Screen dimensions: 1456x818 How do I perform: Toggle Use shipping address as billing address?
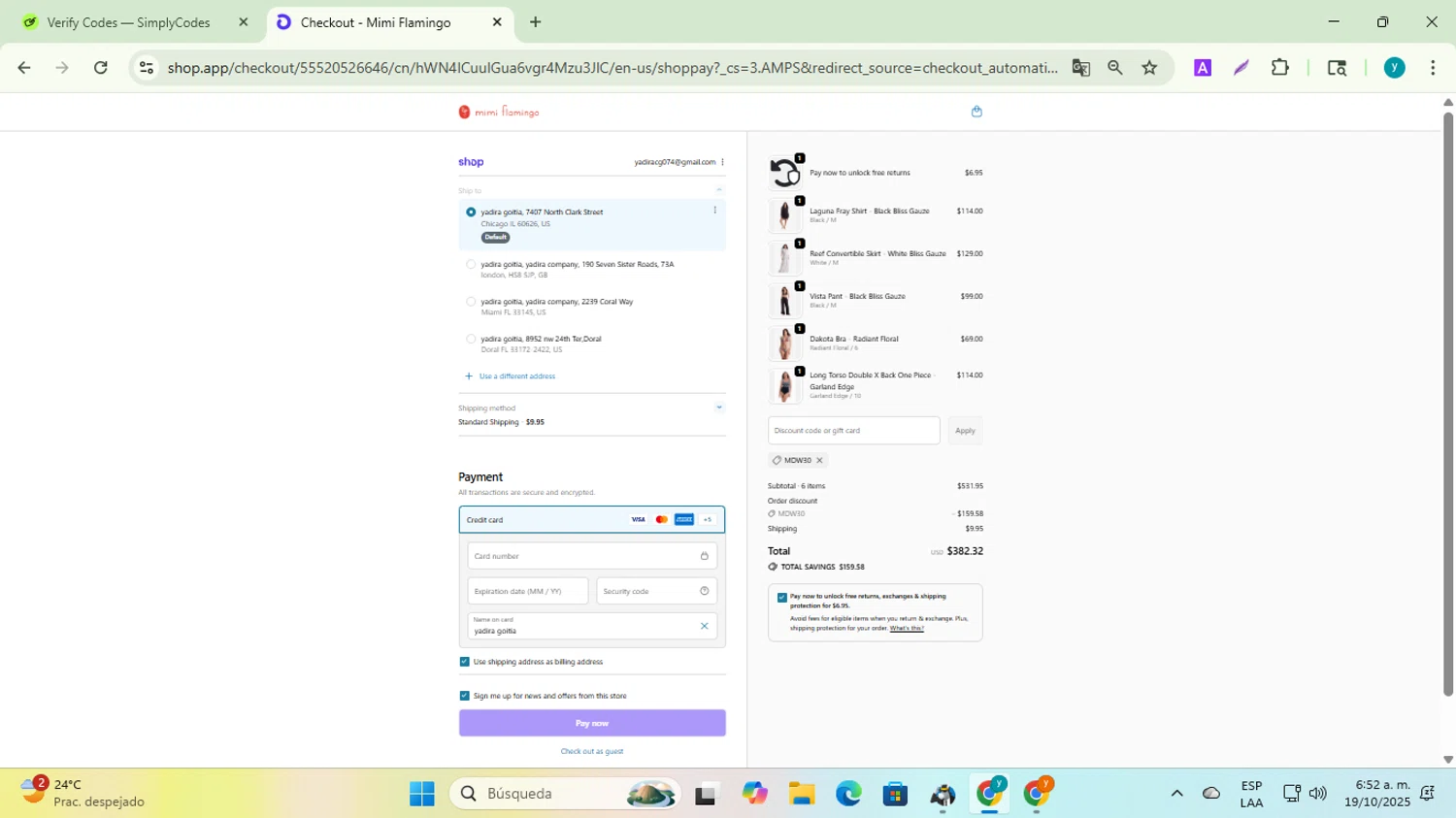tap(464, 662)
